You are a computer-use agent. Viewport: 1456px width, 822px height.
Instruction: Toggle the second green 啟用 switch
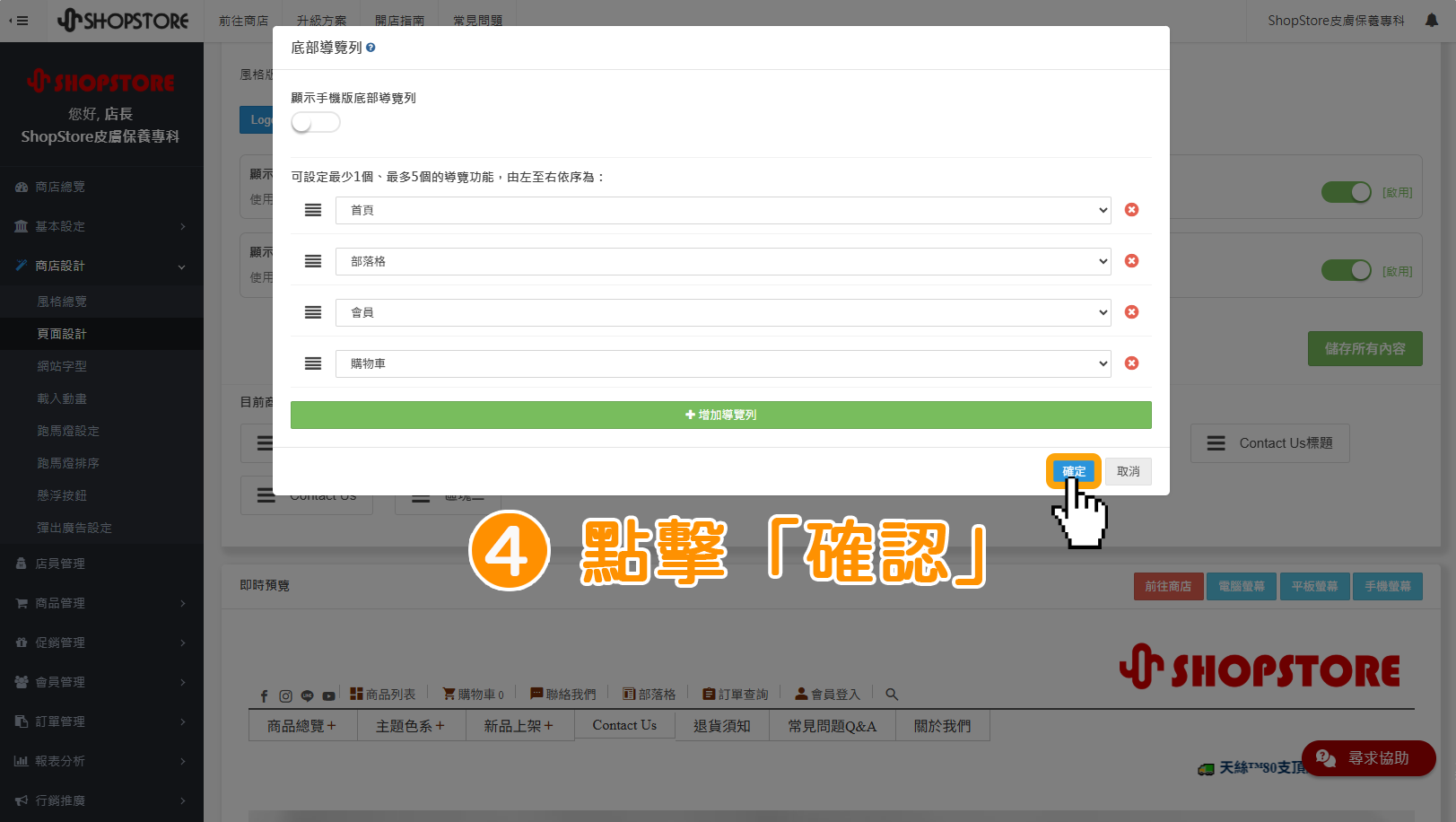click(x=1347, y=270)
